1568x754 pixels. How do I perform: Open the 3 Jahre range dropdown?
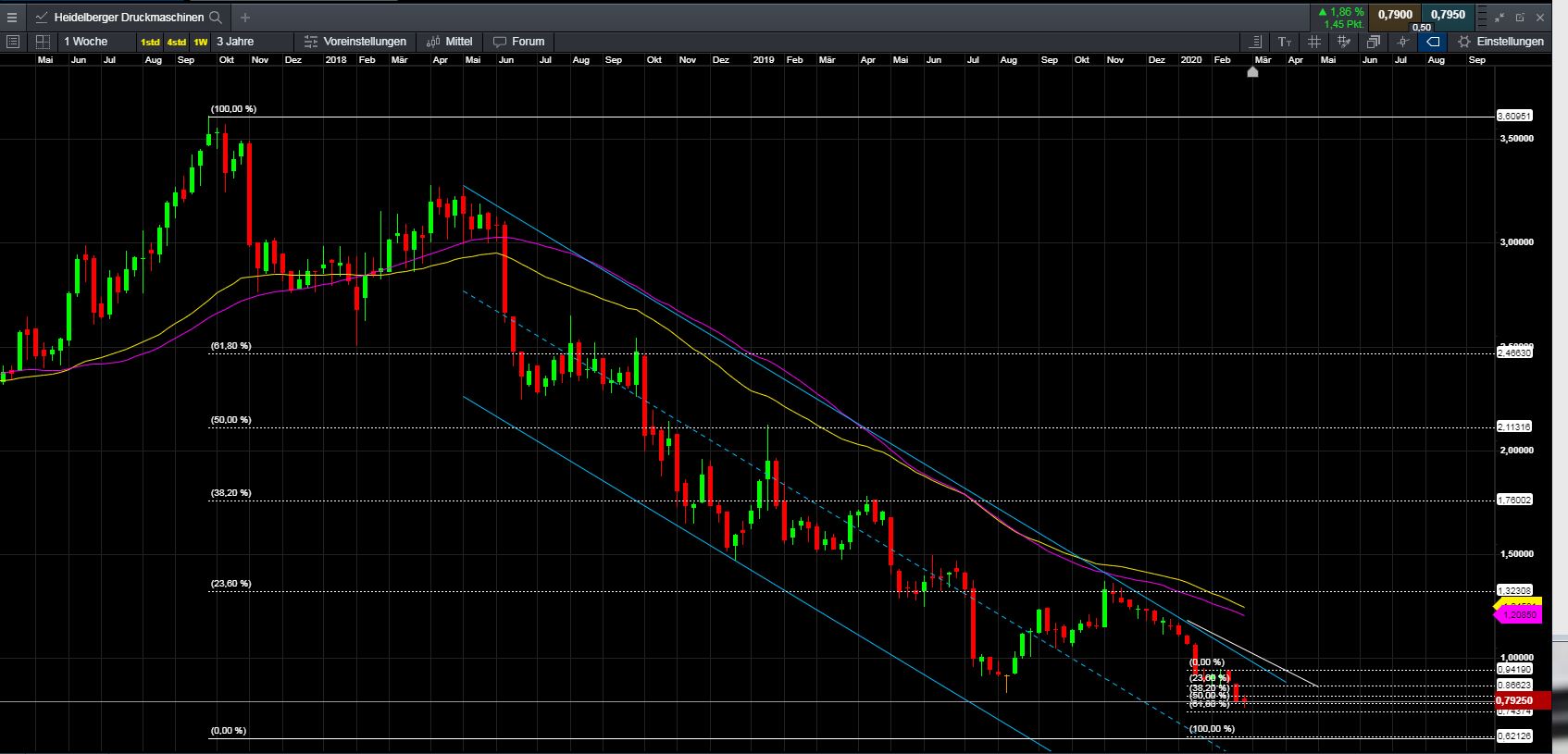(x=235, y=42)
